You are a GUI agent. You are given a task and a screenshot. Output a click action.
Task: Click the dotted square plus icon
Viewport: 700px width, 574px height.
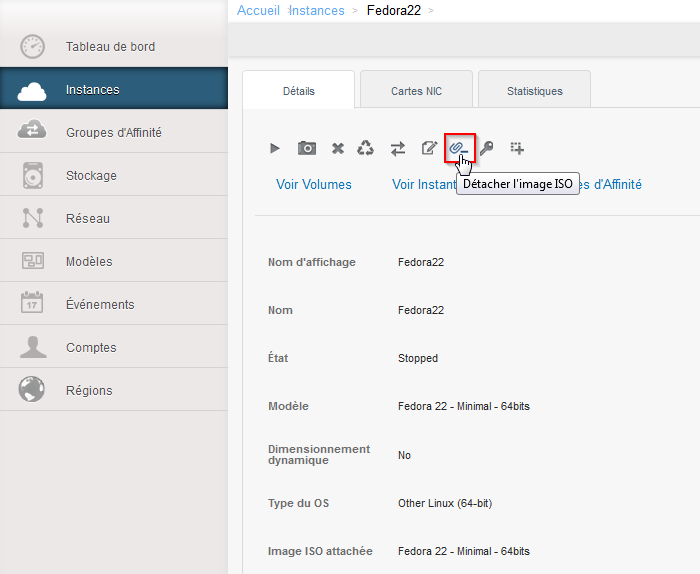[517, 148]
